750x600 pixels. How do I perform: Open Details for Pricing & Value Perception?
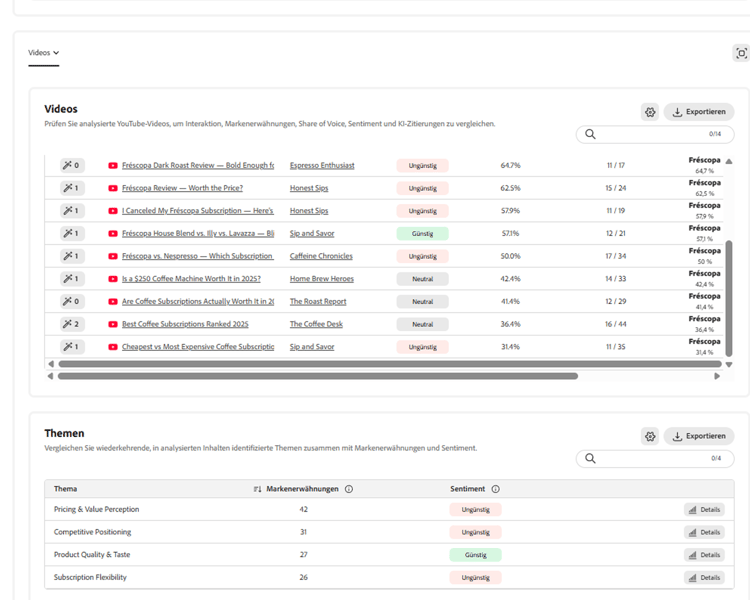point(704,510)
